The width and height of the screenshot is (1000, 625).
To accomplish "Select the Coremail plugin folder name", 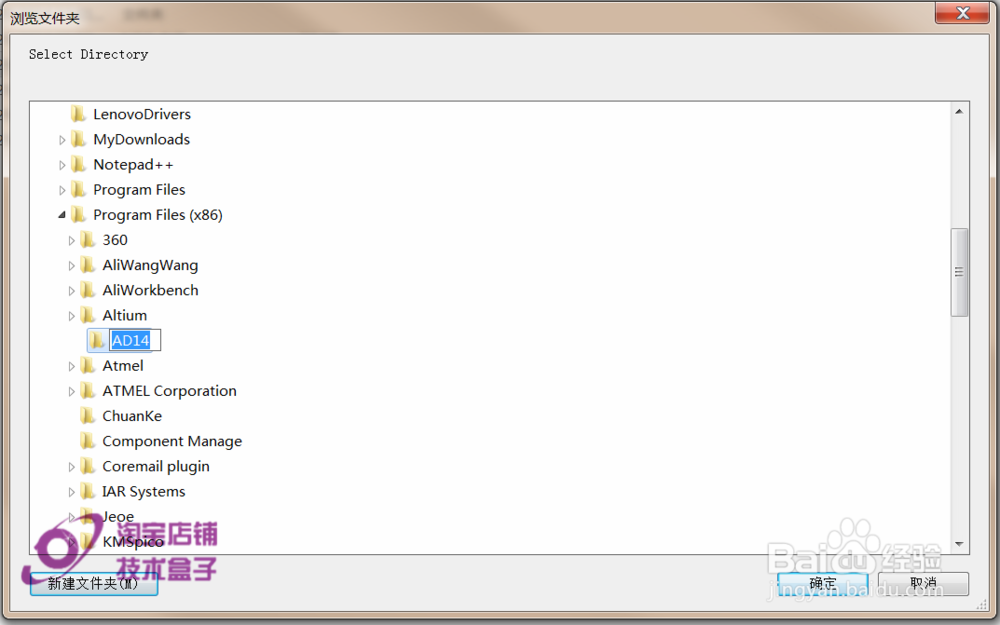I will point(156,467).
